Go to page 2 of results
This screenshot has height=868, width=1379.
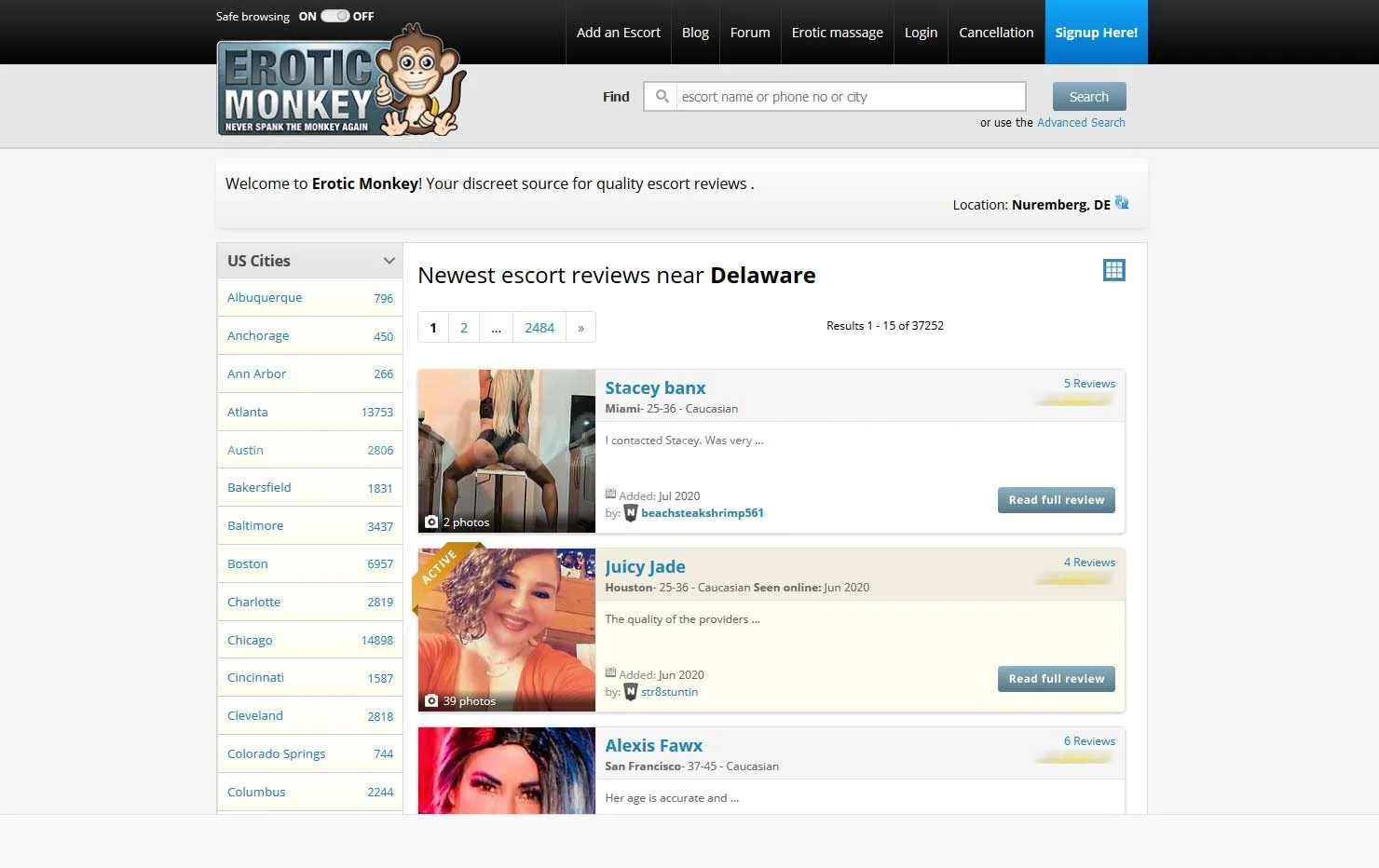tap(464, 328)
